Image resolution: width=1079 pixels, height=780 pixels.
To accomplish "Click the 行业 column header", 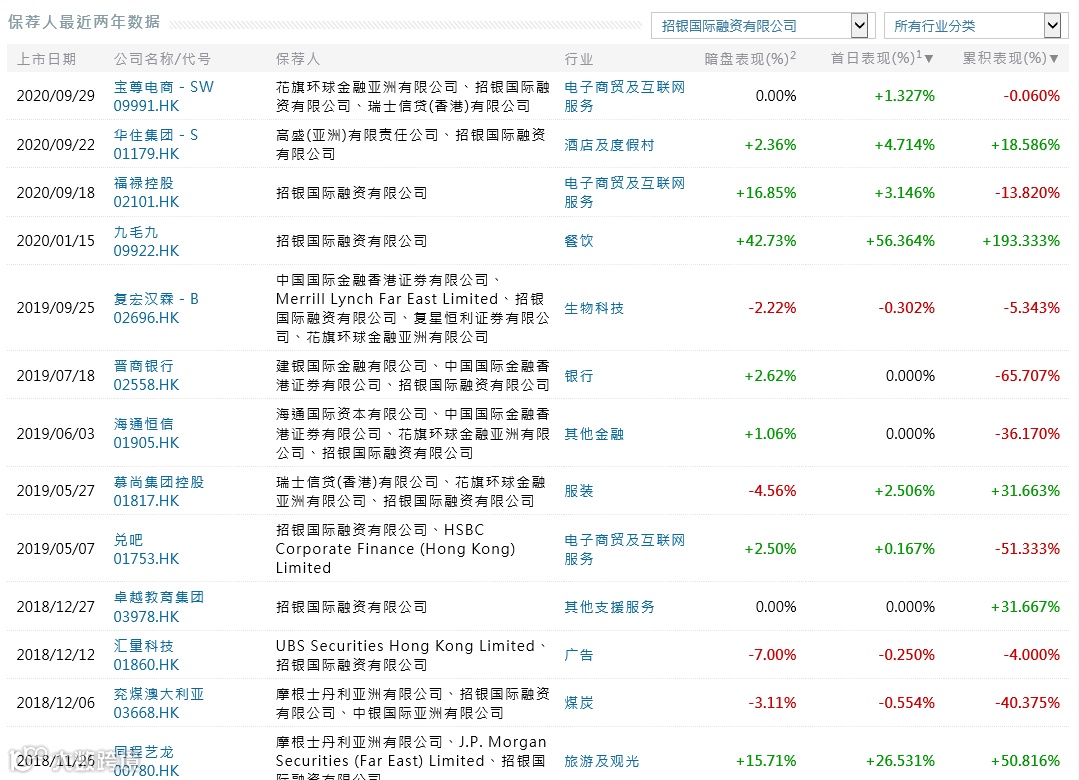I will tap(579, 59).
